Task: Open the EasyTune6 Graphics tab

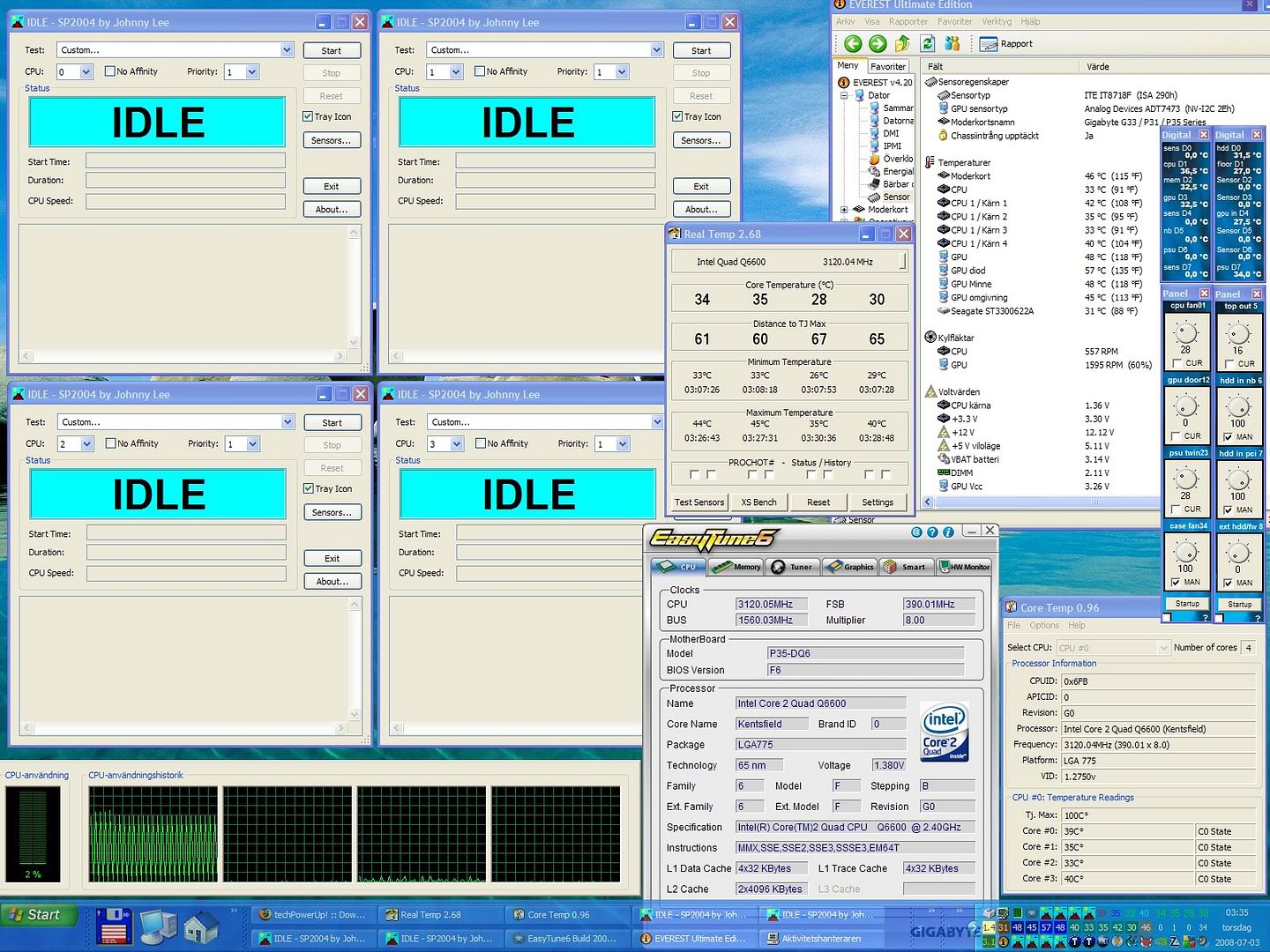Action: (849, 567)
